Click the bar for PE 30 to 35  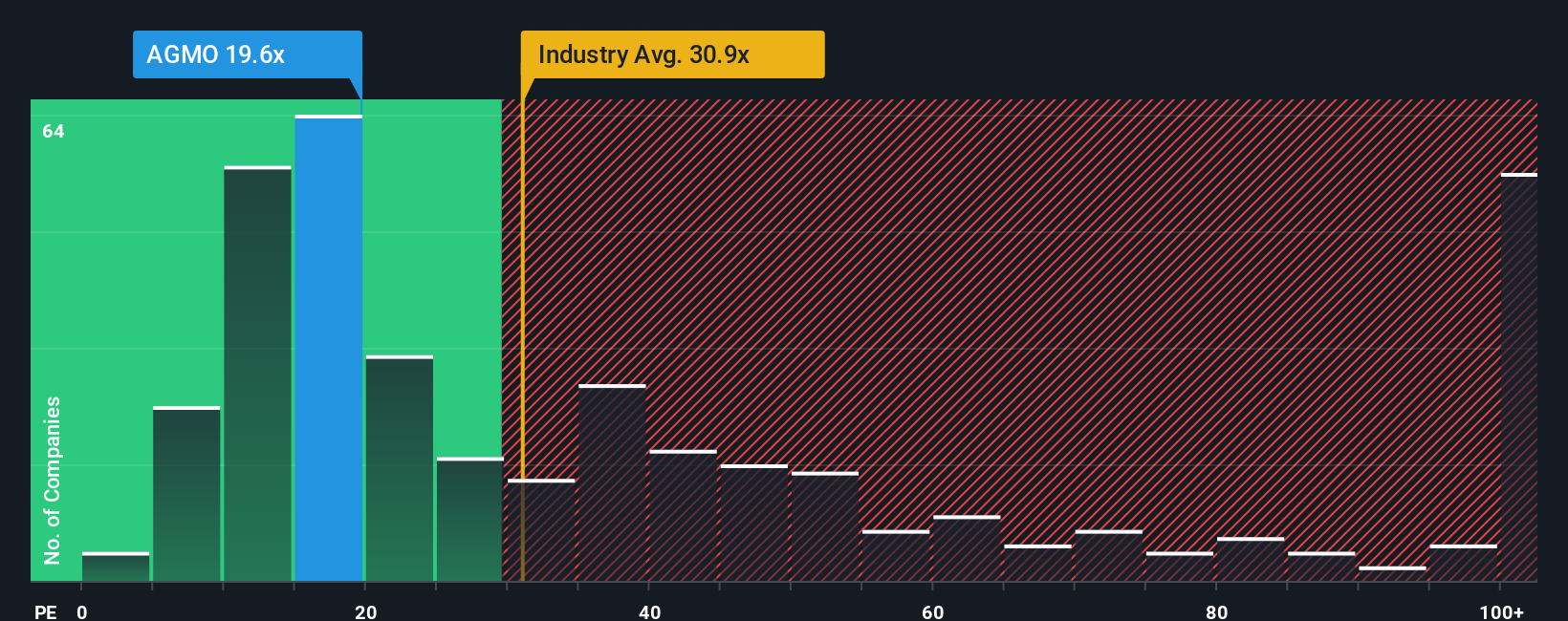[541, 530]
